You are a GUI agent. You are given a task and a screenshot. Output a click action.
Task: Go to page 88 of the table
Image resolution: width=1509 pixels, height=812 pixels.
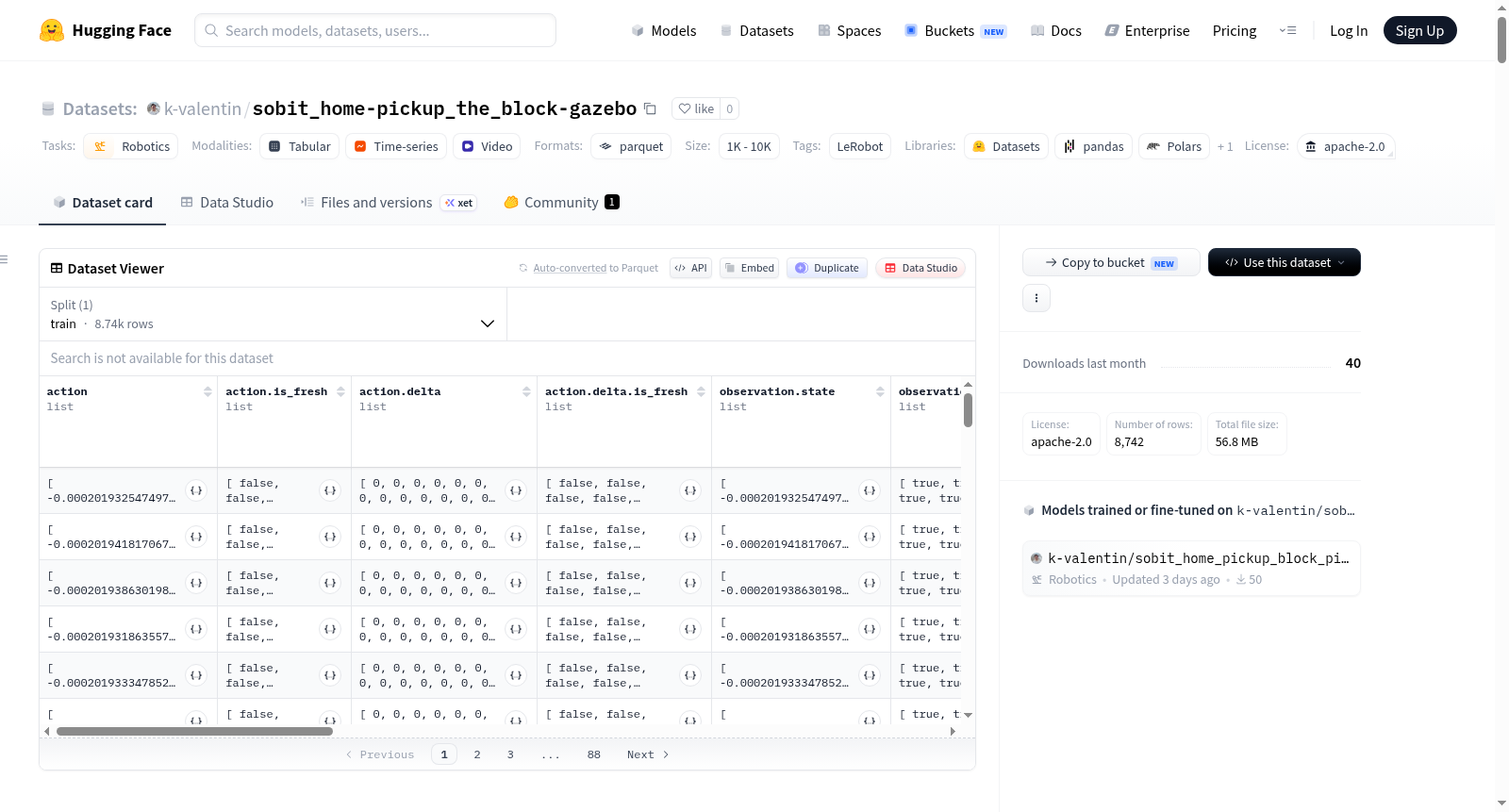click(594, 754)
